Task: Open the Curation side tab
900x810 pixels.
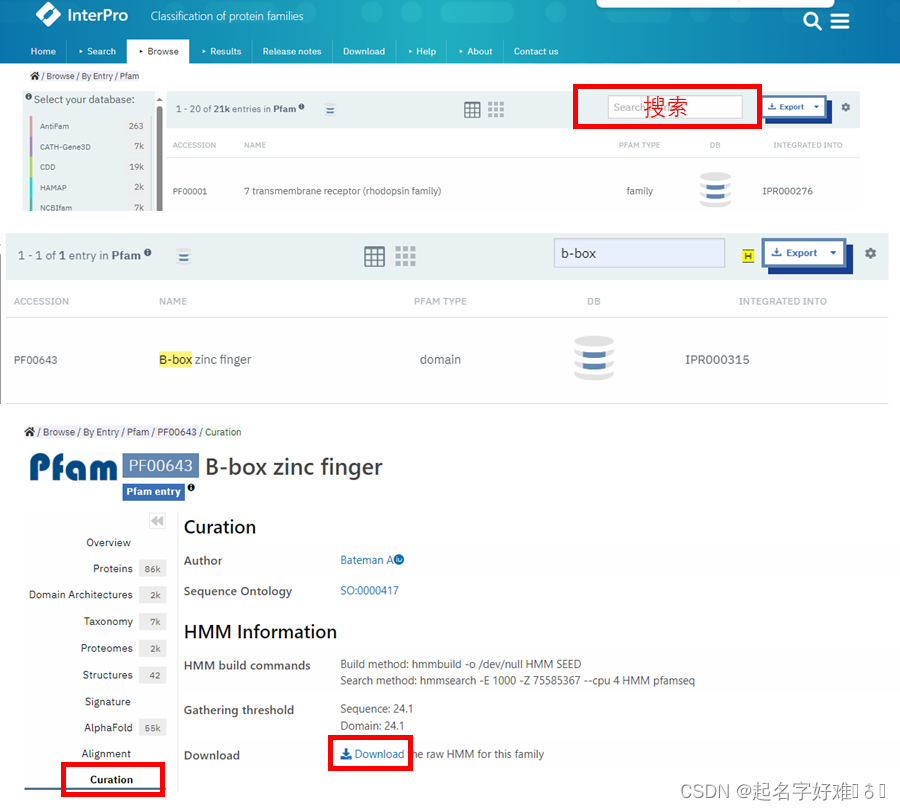Action: [x=111, y=779]
